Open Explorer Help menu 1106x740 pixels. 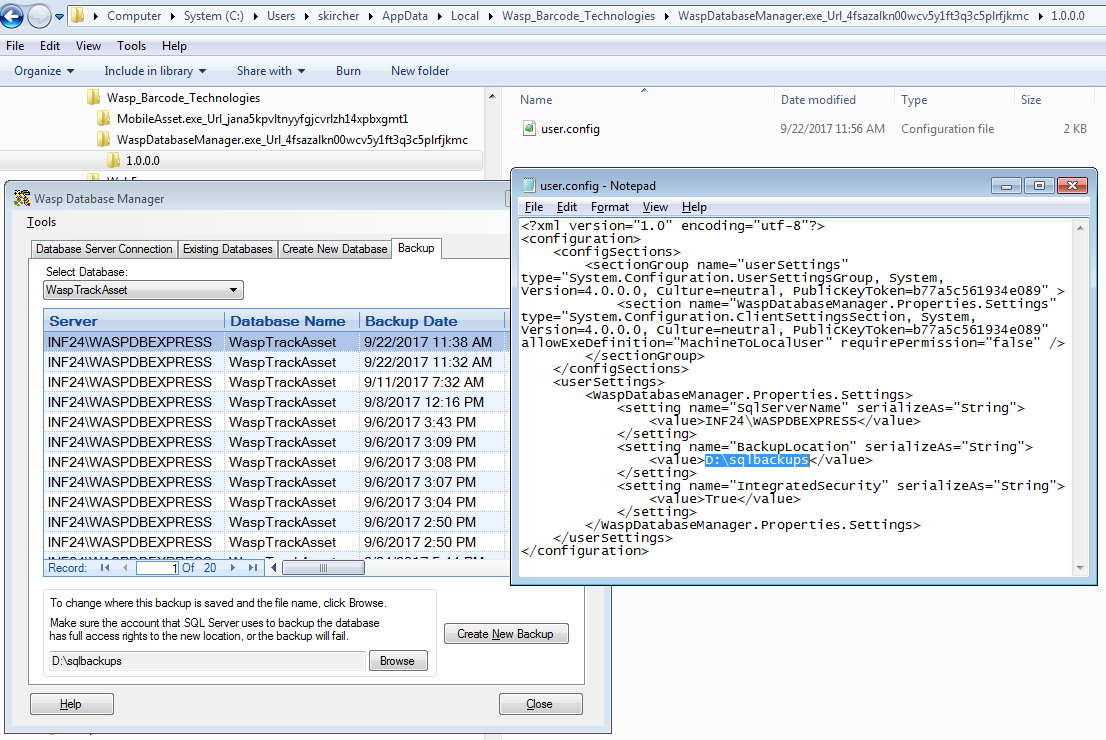174,46
